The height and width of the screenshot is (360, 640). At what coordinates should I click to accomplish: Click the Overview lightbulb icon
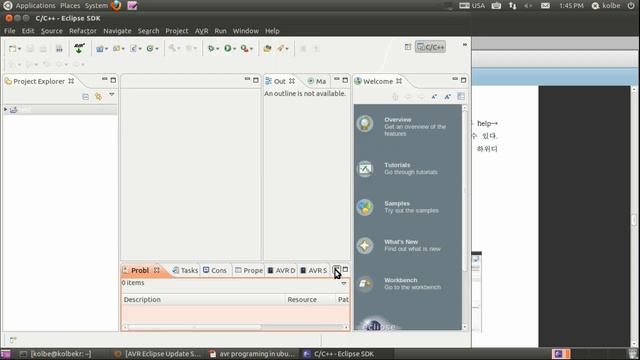pos(365,123)
